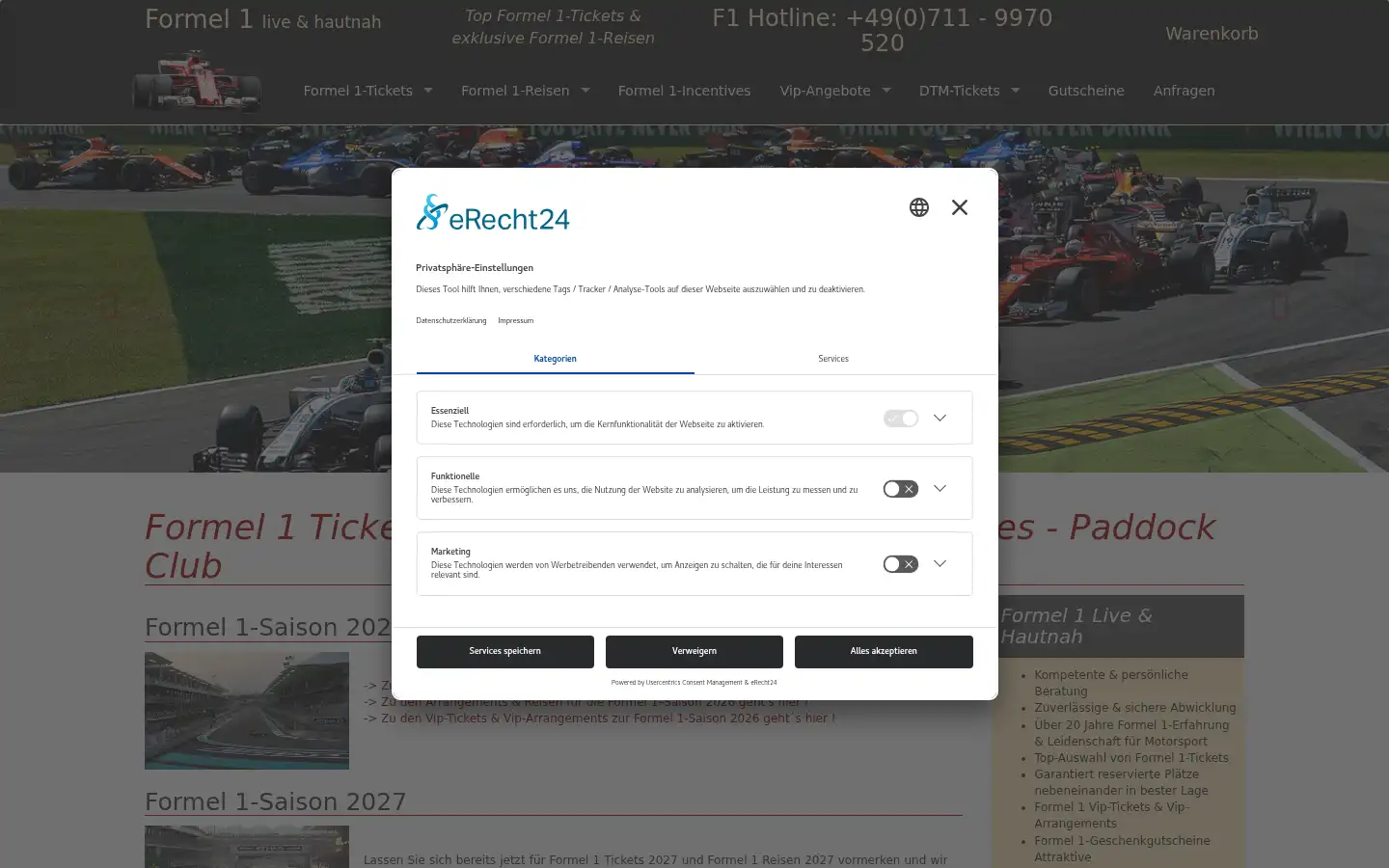Expand the Essenziell category details
Viewport: 1389px width, 868px height.
[x=940, y=418]
